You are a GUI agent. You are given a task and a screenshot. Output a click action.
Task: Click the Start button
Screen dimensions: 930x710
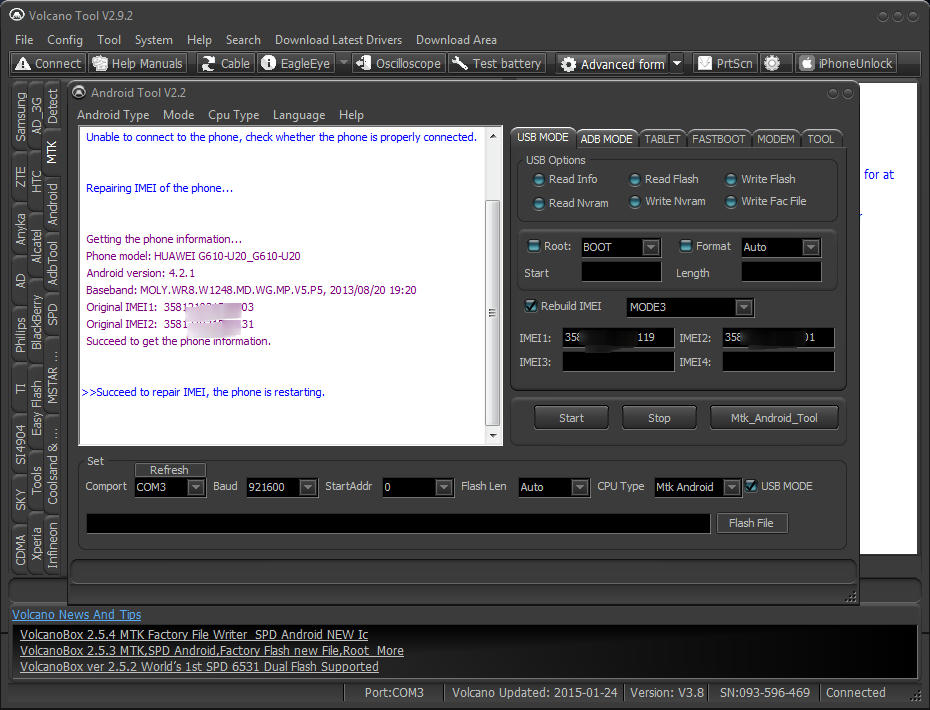(571, 418)
